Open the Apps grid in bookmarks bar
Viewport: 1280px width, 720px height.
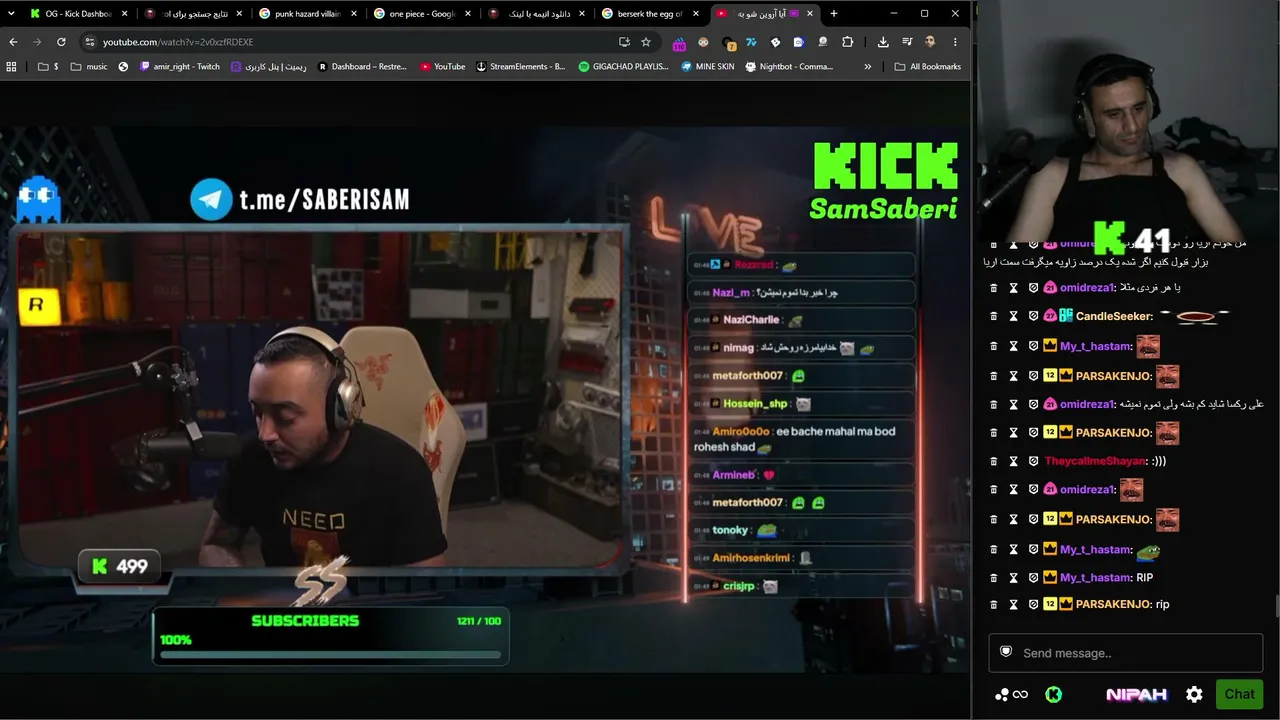click(x=12, y=67)
